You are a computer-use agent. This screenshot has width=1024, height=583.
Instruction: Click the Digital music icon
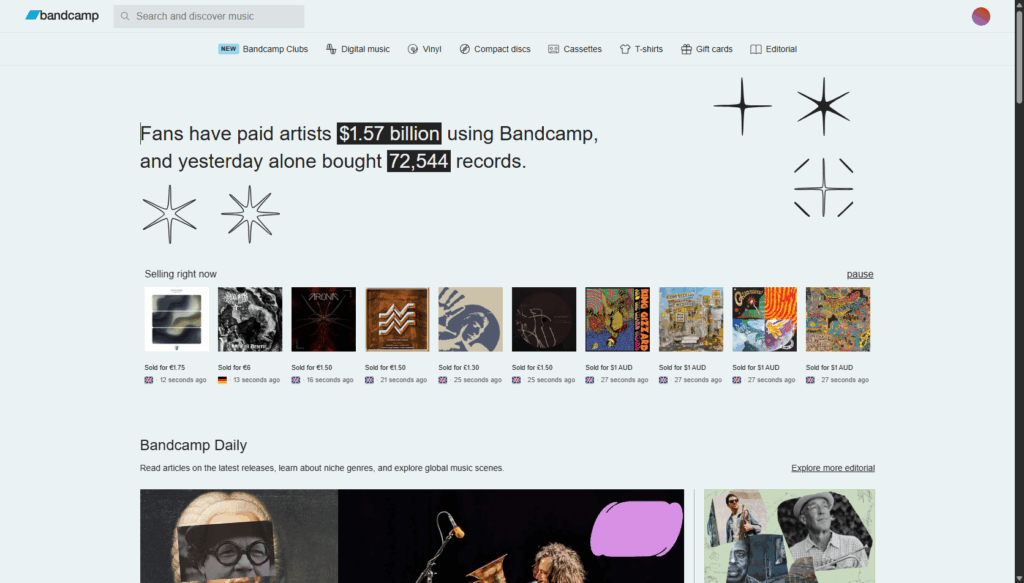click(x=331, y=49)
